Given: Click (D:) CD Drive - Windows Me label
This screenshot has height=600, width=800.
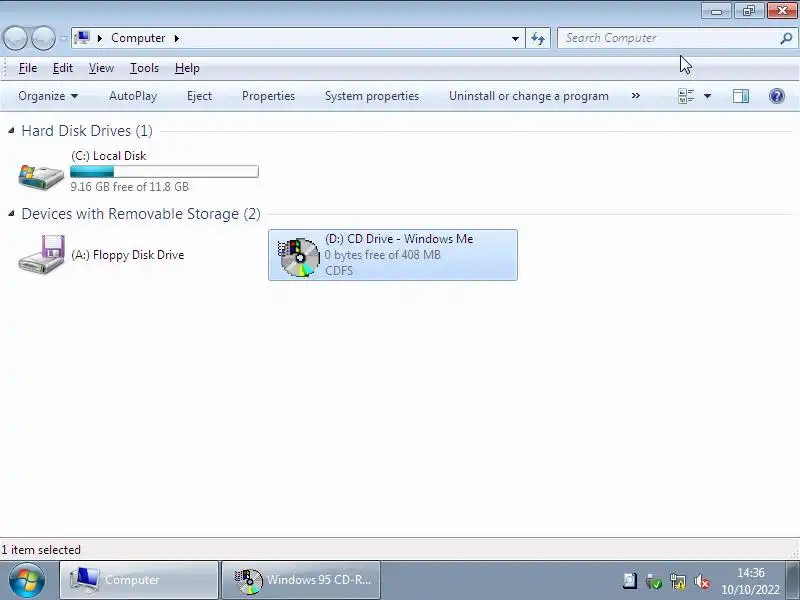Looking at the screenshot, I should [x=399, y=239].
